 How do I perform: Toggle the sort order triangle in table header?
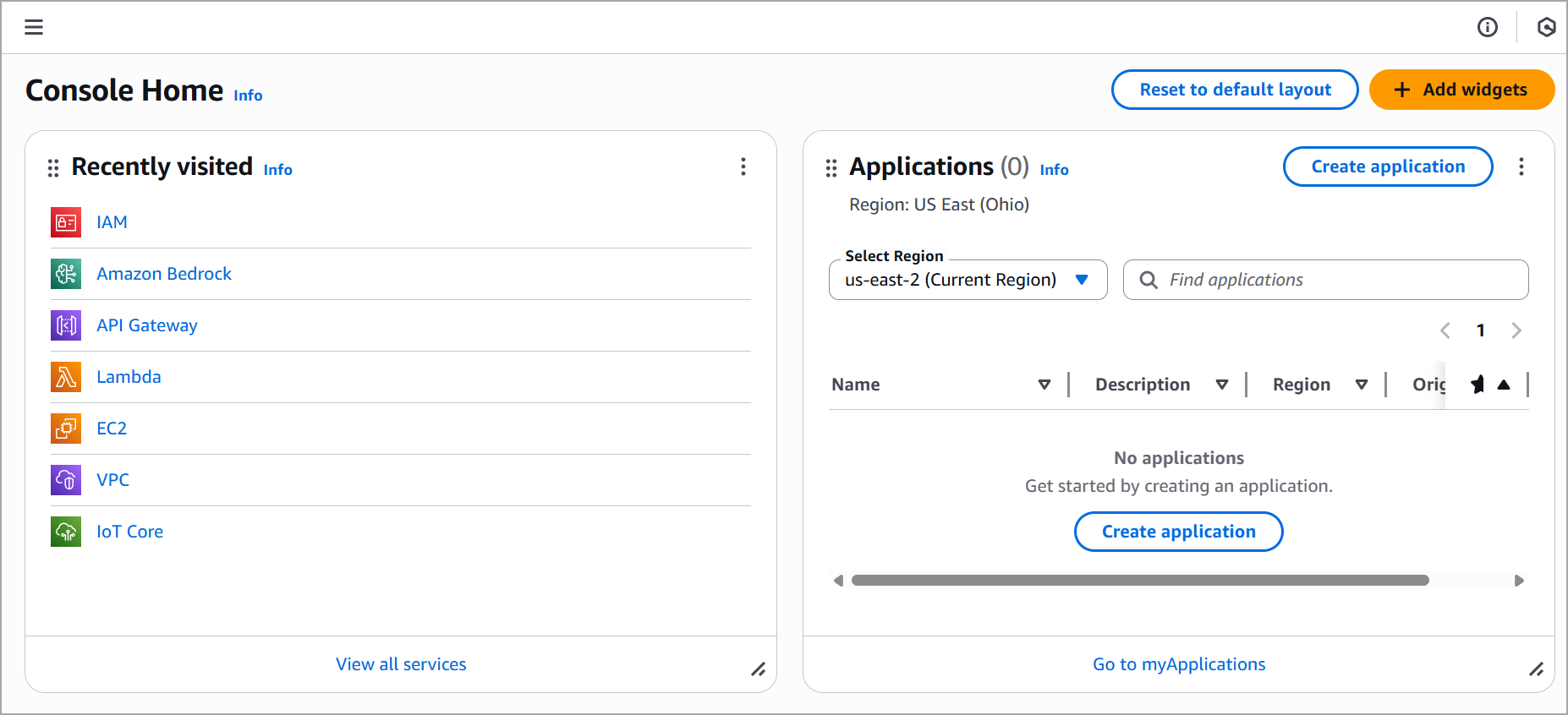tap(1503, 384)
